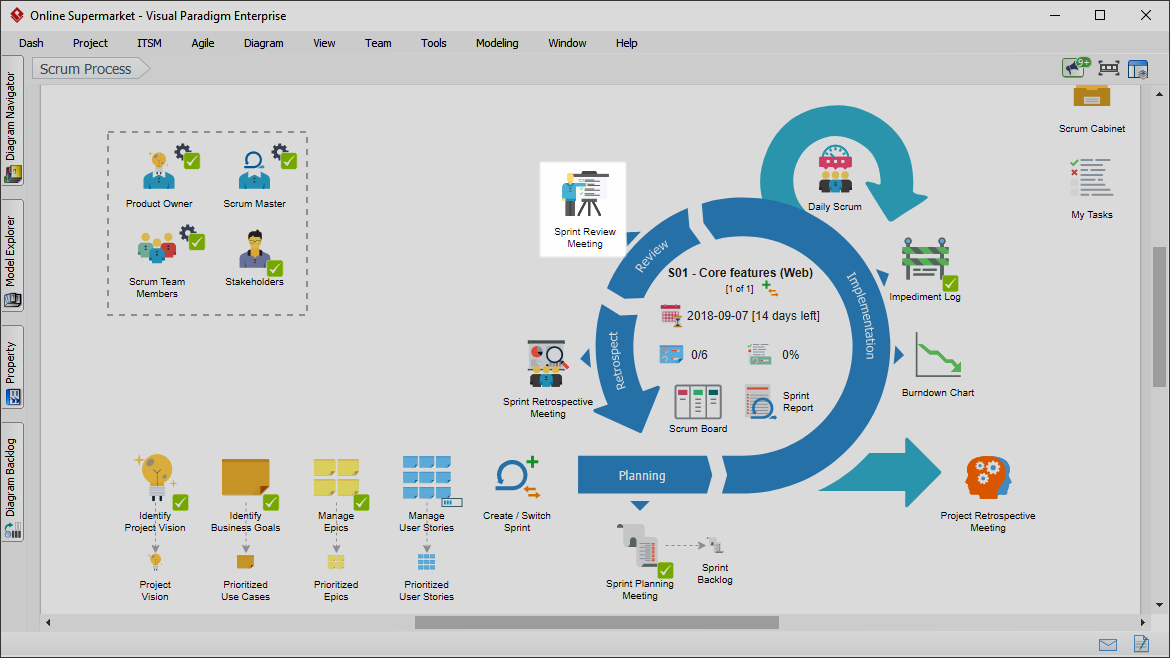The height and width of the screenshot is (658, 1170).
Task: Expand the Diagram Backlog side panel
Action: (12, 482)
